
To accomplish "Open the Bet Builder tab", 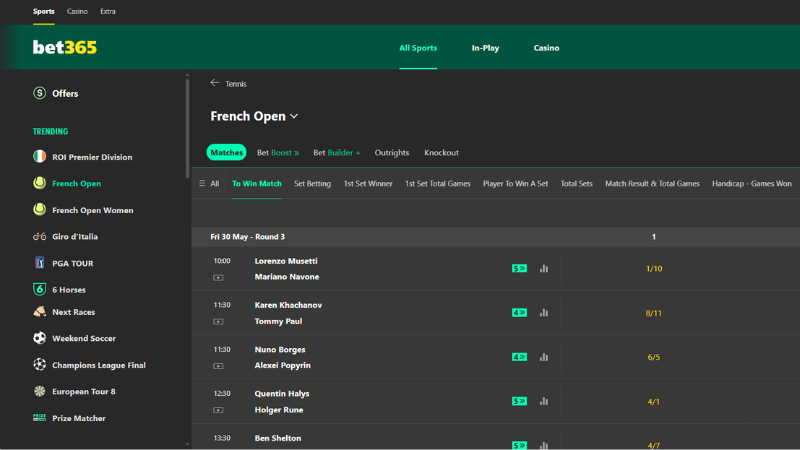I will tap(337, 153).
